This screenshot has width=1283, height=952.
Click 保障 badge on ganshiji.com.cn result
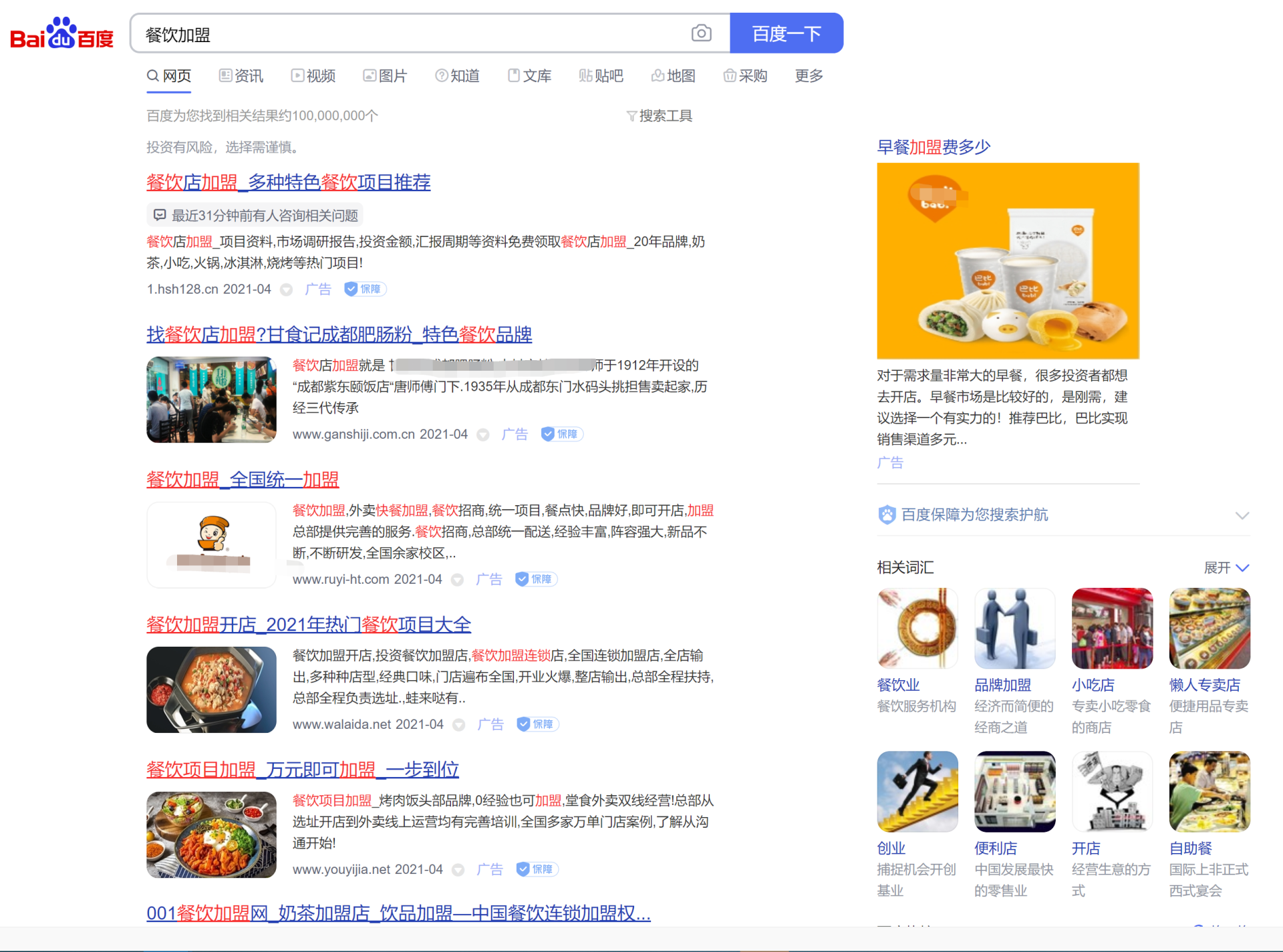pos(562,434)
